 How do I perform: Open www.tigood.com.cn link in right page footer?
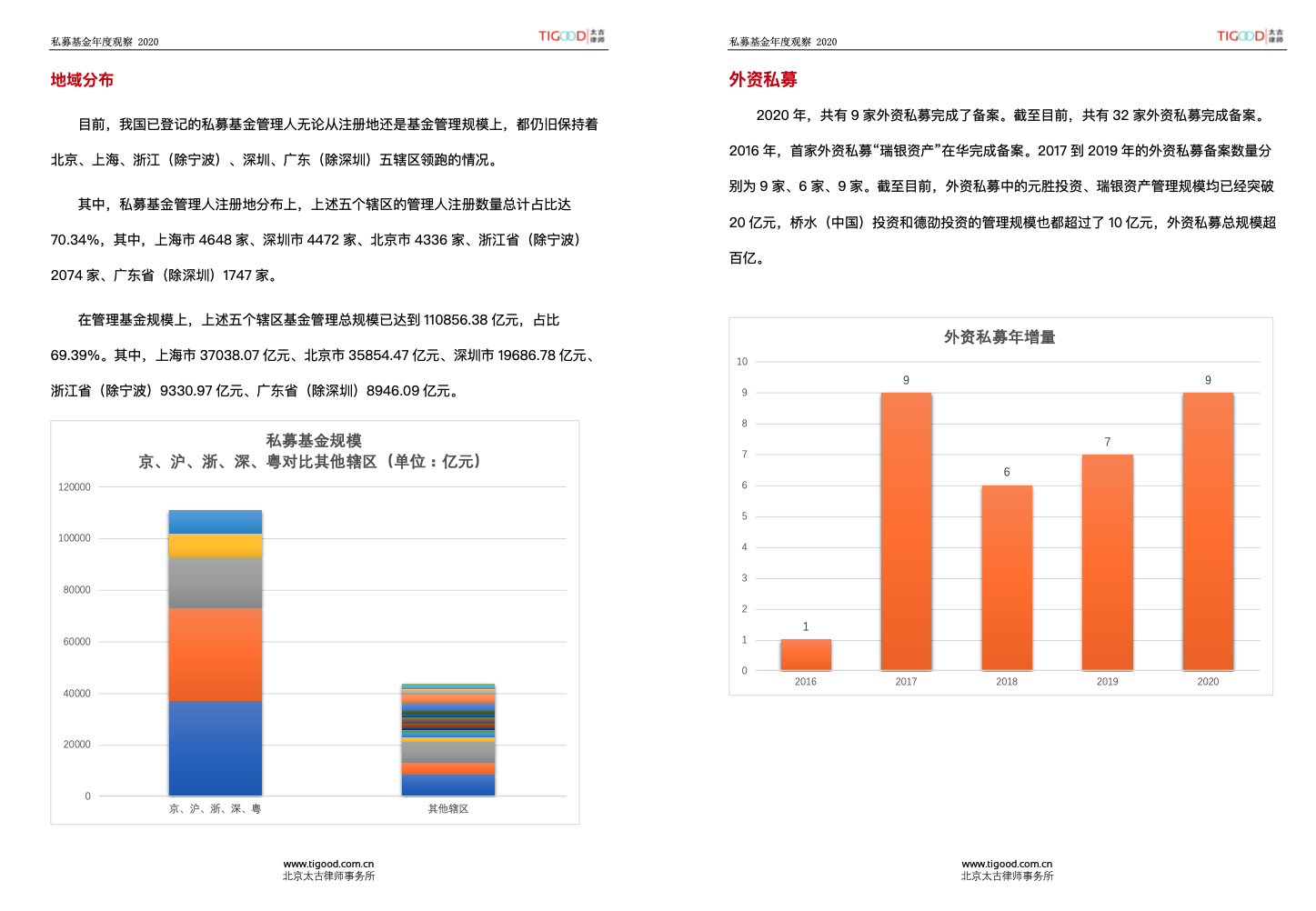coord(1007,864)
